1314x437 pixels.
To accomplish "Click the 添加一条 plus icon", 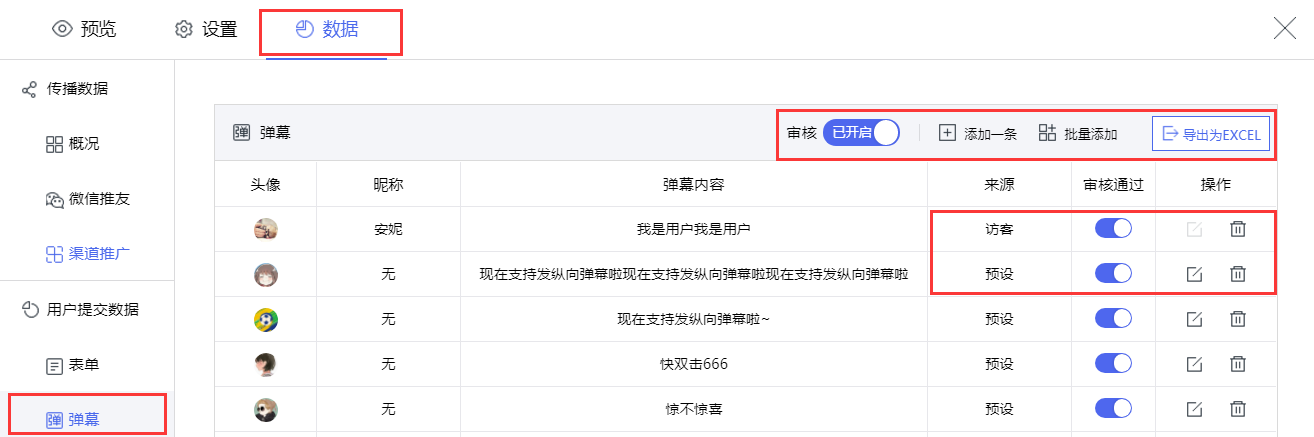I will (x=947, y=133).
